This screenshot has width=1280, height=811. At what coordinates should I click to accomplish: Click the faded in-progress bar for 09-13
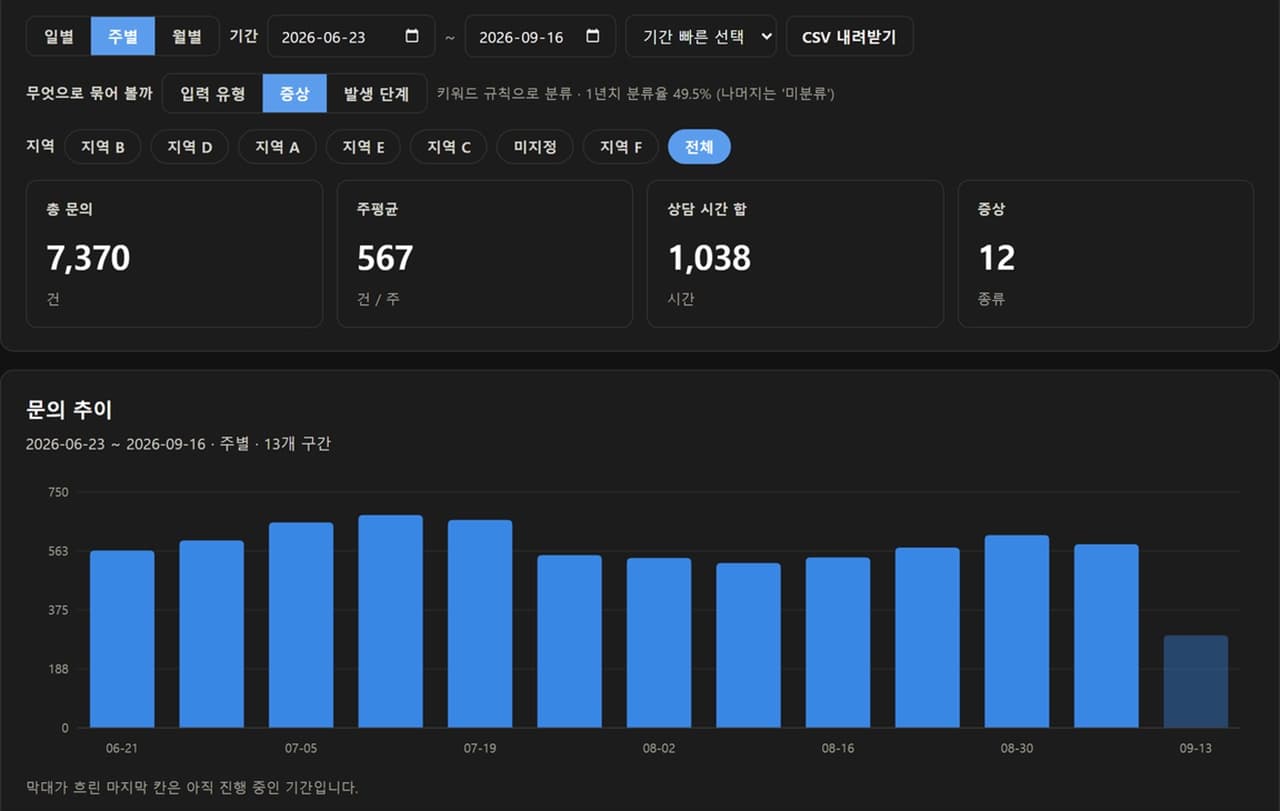pos(1196,682)
